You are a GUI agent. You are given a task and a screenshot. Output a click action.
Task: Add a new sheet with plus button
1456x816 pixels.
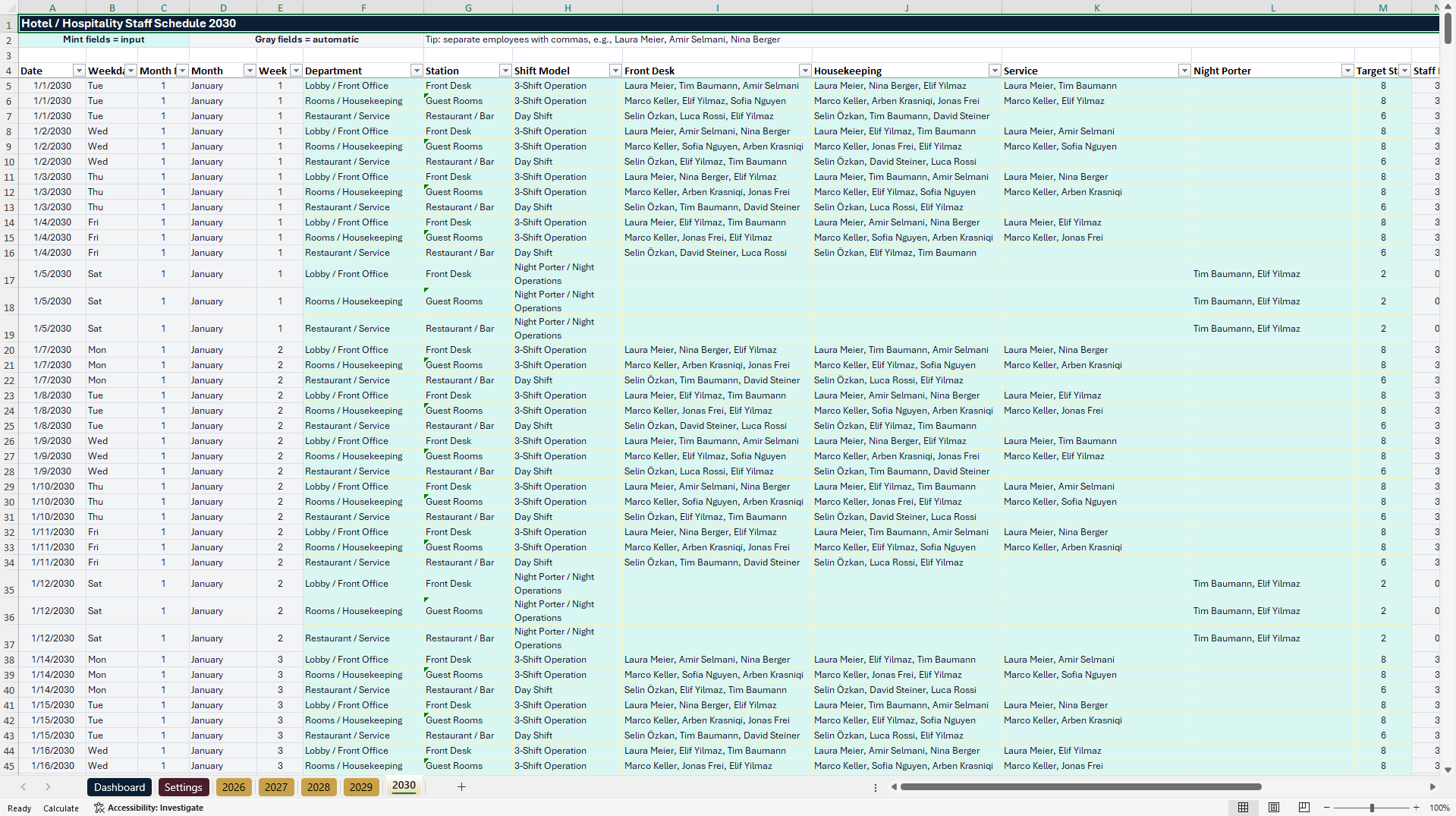(x=461, y=787)
